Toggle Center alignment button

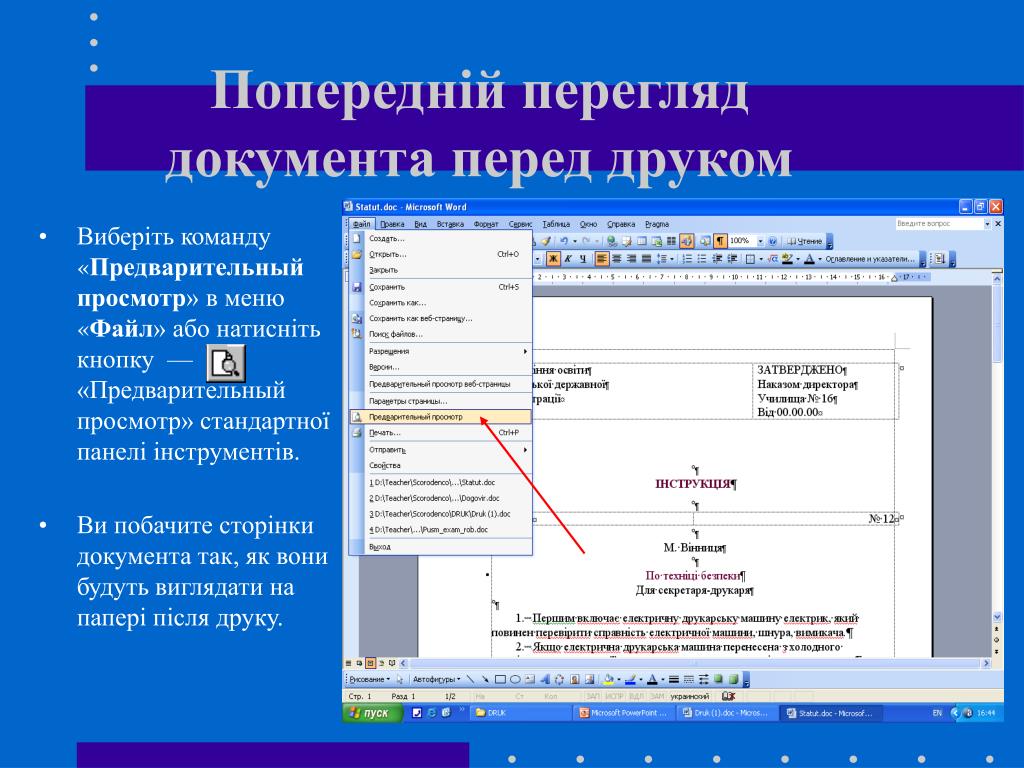tap(616, 259)
